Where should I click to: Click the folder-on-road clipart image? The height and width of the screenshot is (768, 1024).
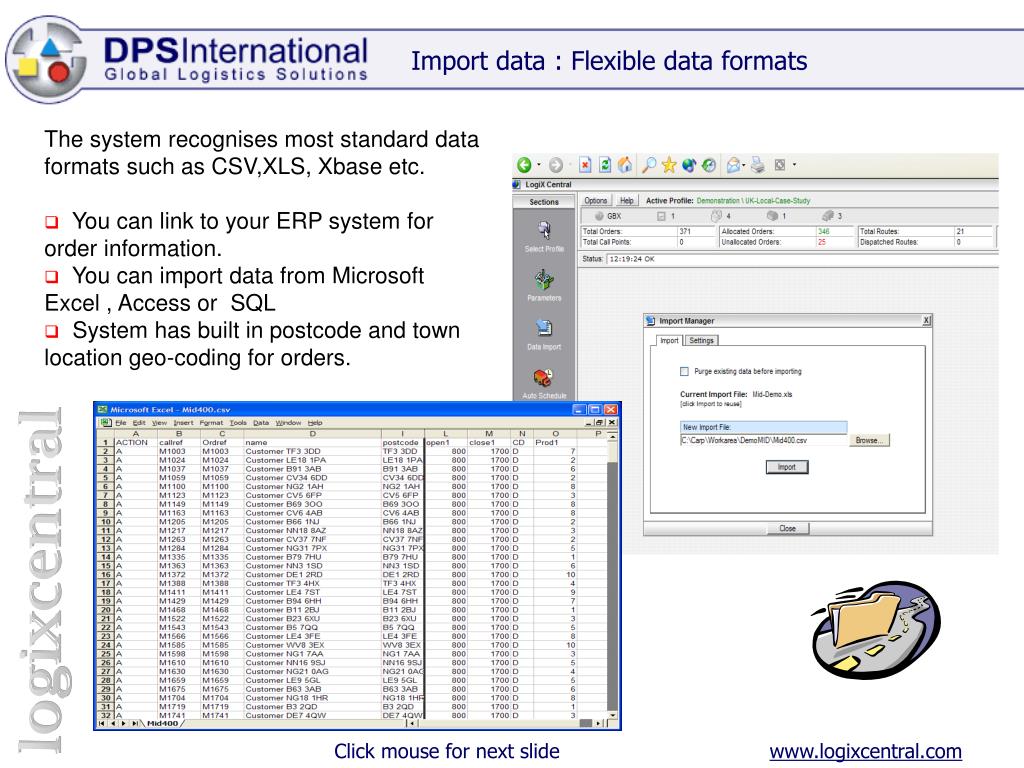[x=875, y=630]
